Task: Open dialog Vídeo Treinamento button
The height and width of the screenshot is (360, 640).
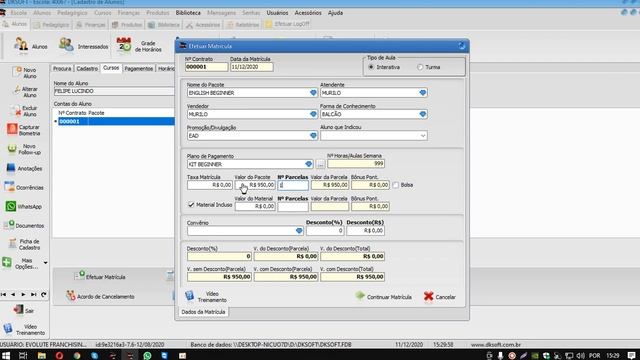Action: [x=206, y=296]
